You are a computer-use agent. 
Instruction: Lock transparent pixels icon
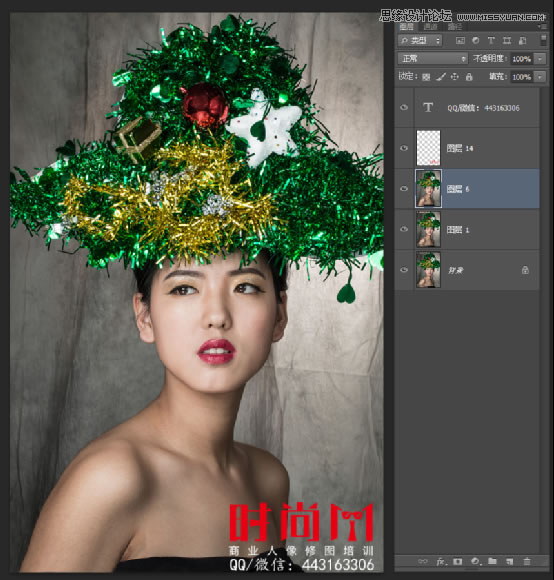[x=426, y=77]
